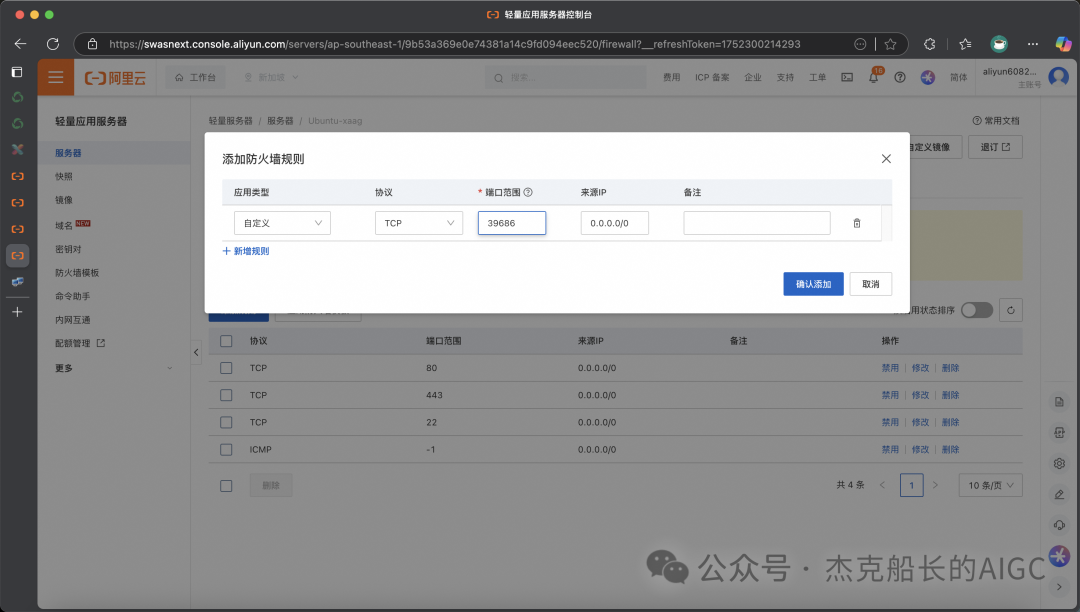Open Cloud Shell terminal icon
The width and height of the screenshot is (1080, 612).
point(847,77)
